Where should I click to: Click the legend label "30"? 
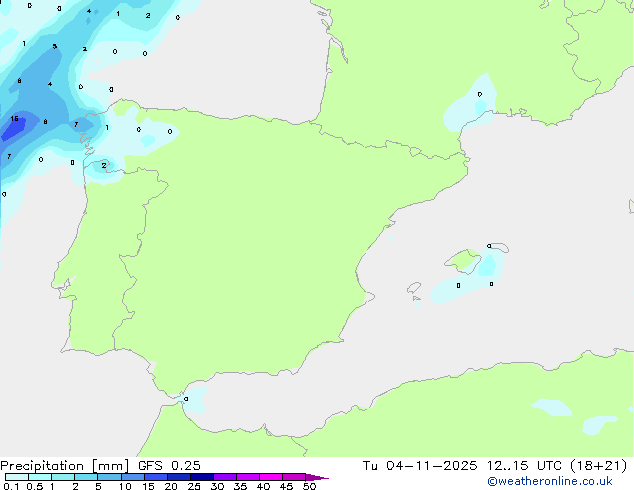tap(217, 486)
